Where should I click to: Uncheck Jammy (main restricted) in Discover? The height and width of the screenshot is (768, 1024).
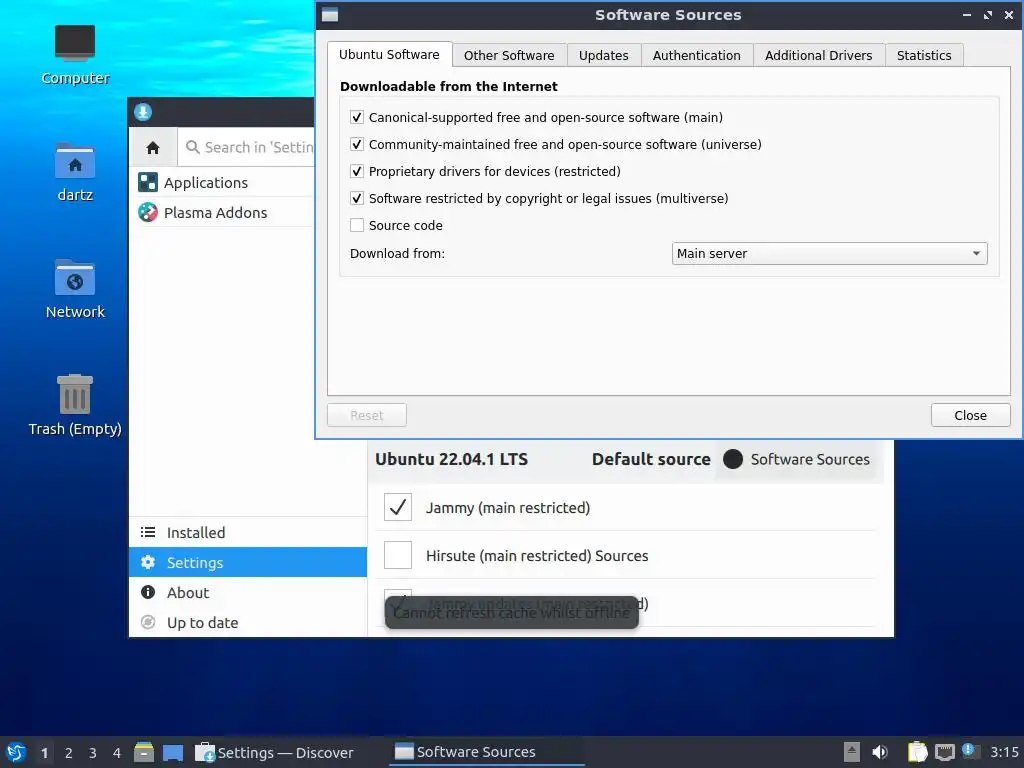tap(398, 507)
